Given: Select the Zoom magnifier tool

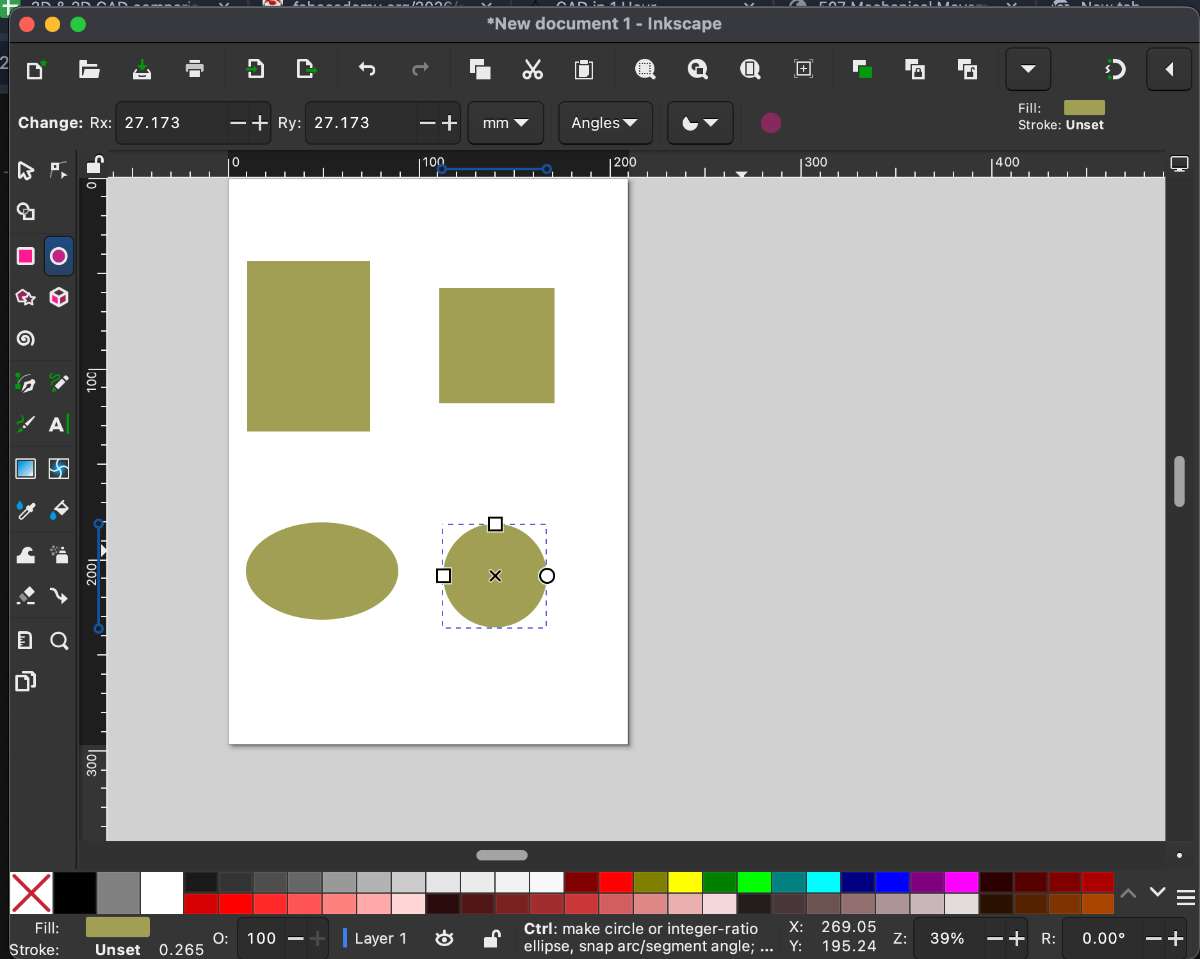Looking at the screenshot, I should click(59, 641).
